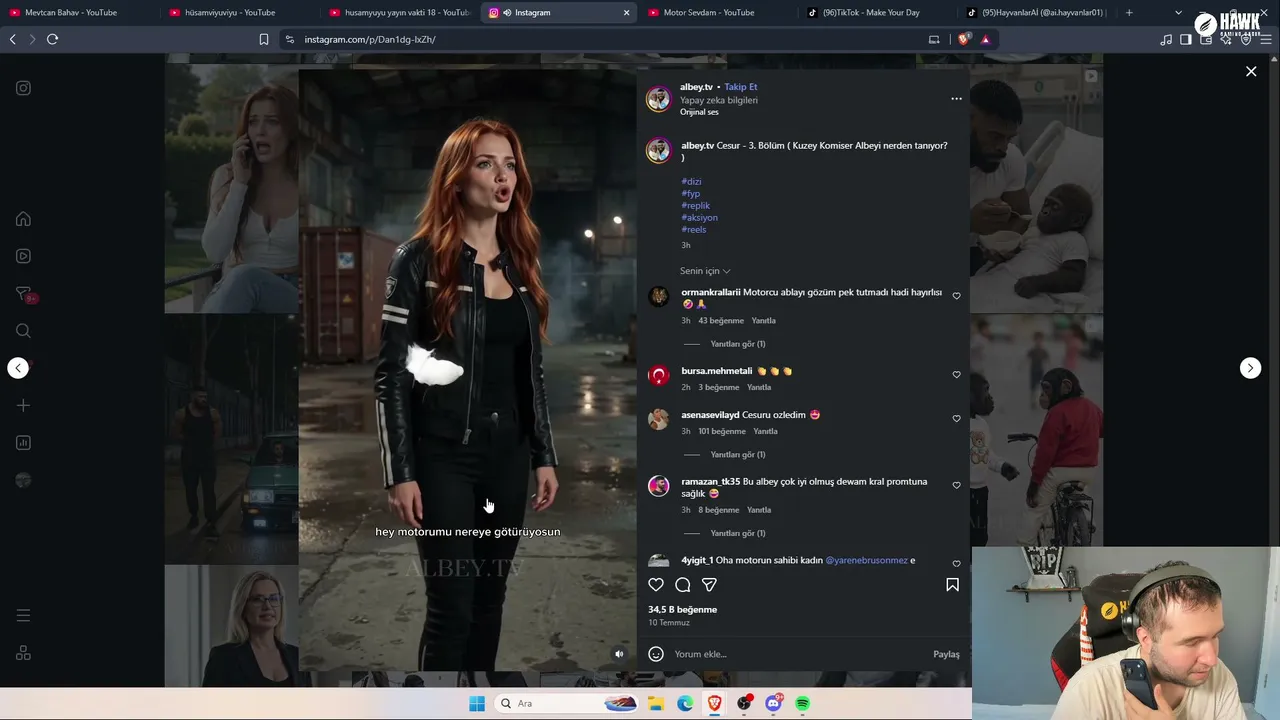The height and width of the screenshot is (720, 1280).
Task: Click "Takip Et" to follow albey.tv
Action: (x=741, y=87)
